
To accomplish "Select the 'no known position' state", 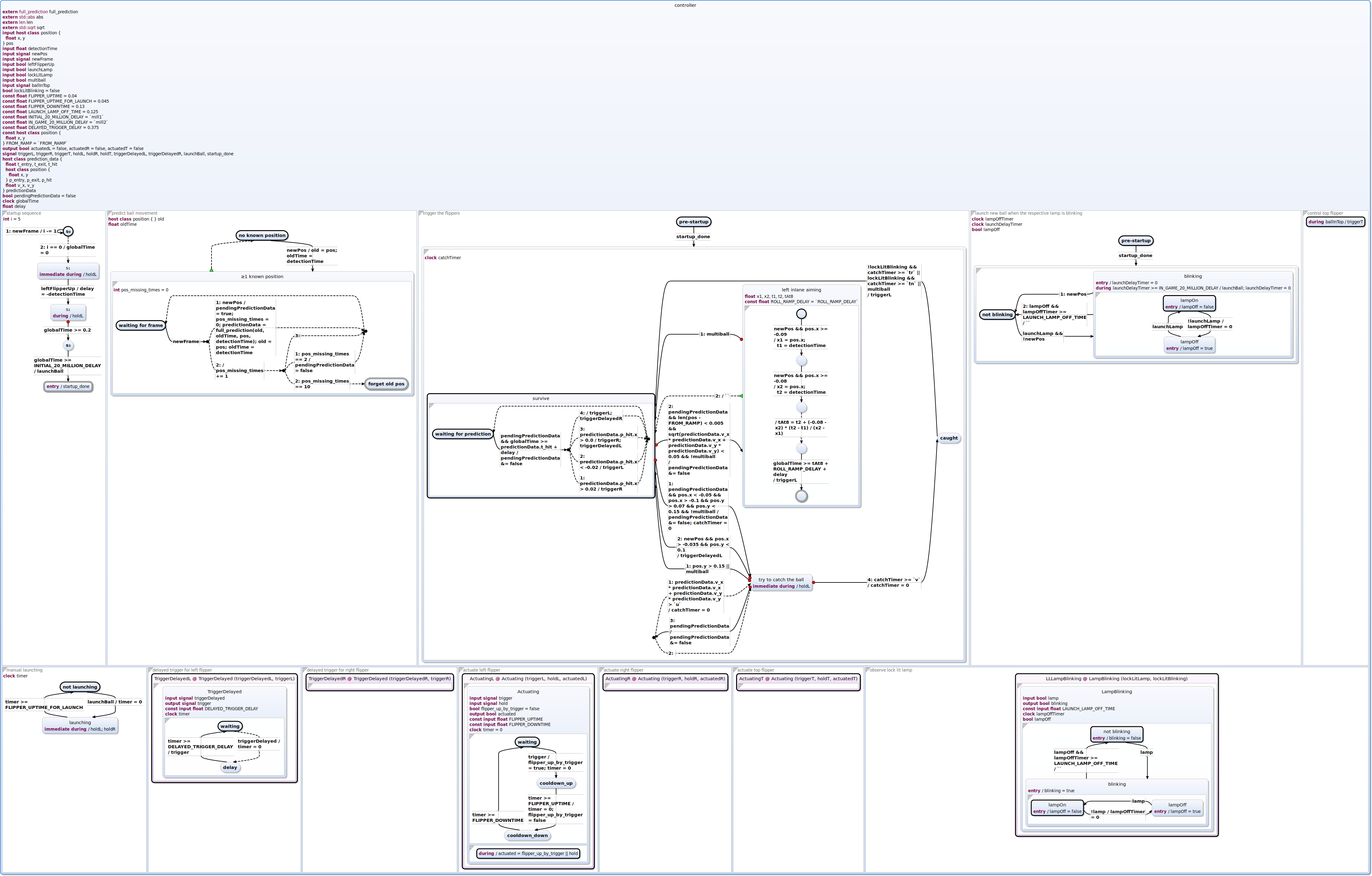I will pyautogui.click(x=262, y=235).
